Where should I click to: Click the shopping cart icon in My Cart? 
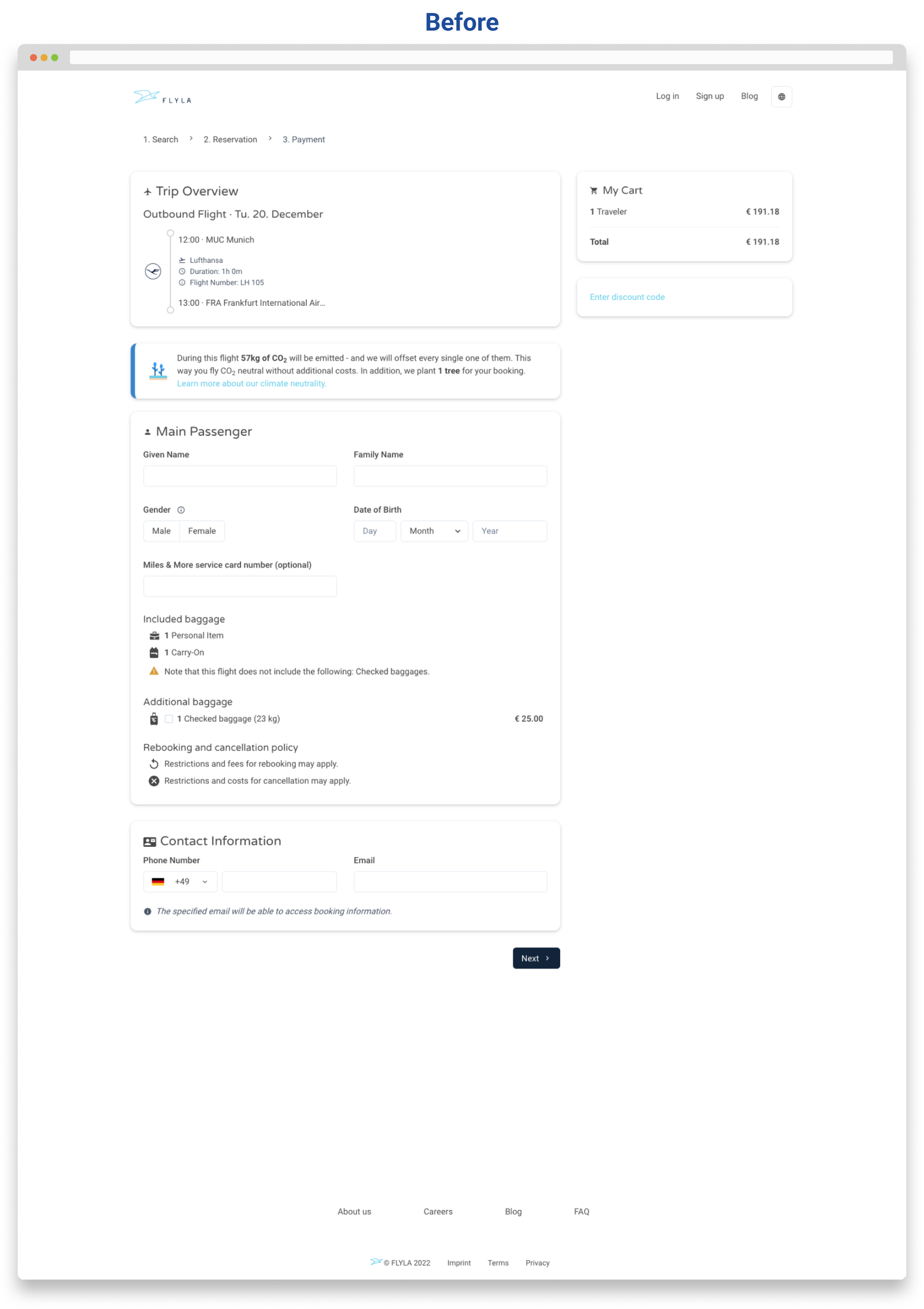593,191
